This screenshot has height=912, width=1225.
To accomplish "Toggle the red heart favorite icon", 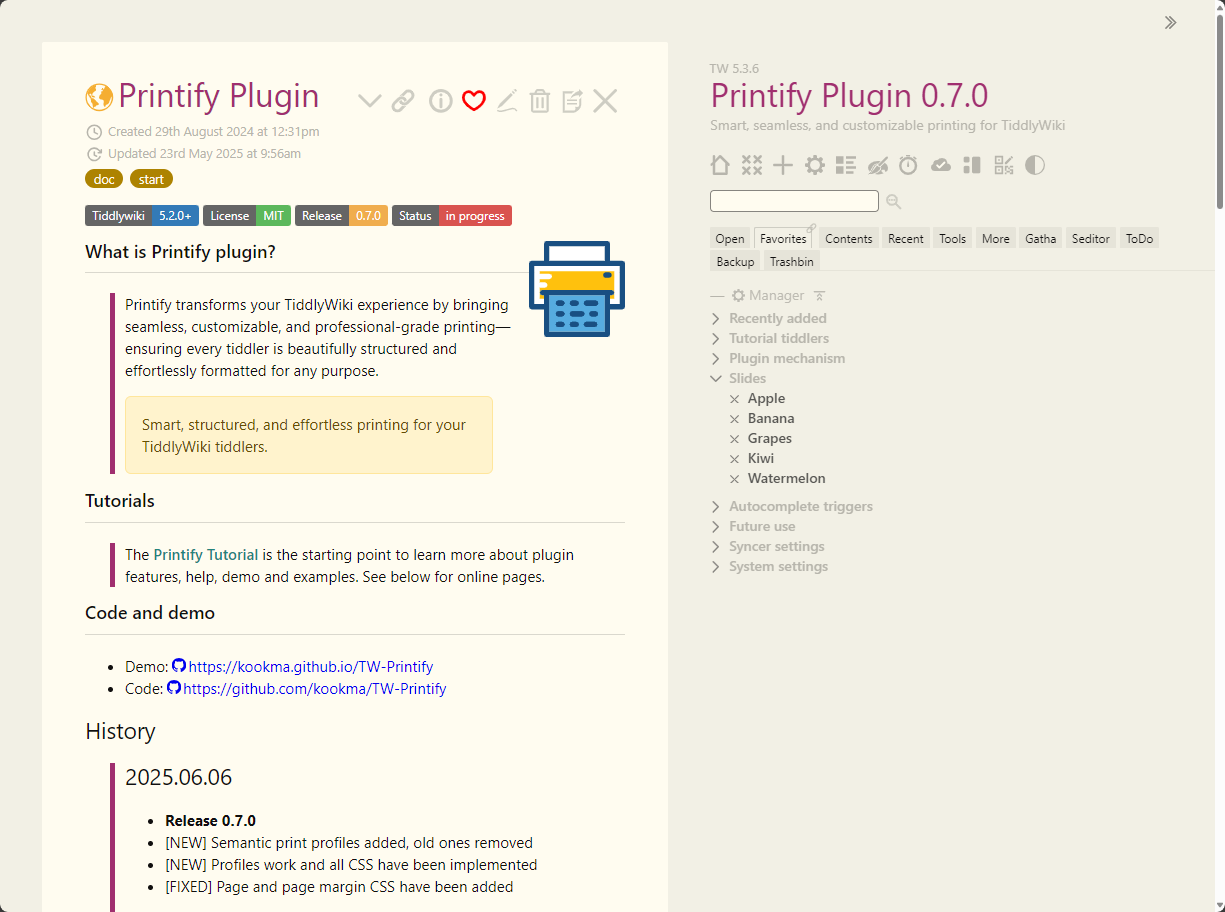I will pyautogui.click(x=474, y=100).
